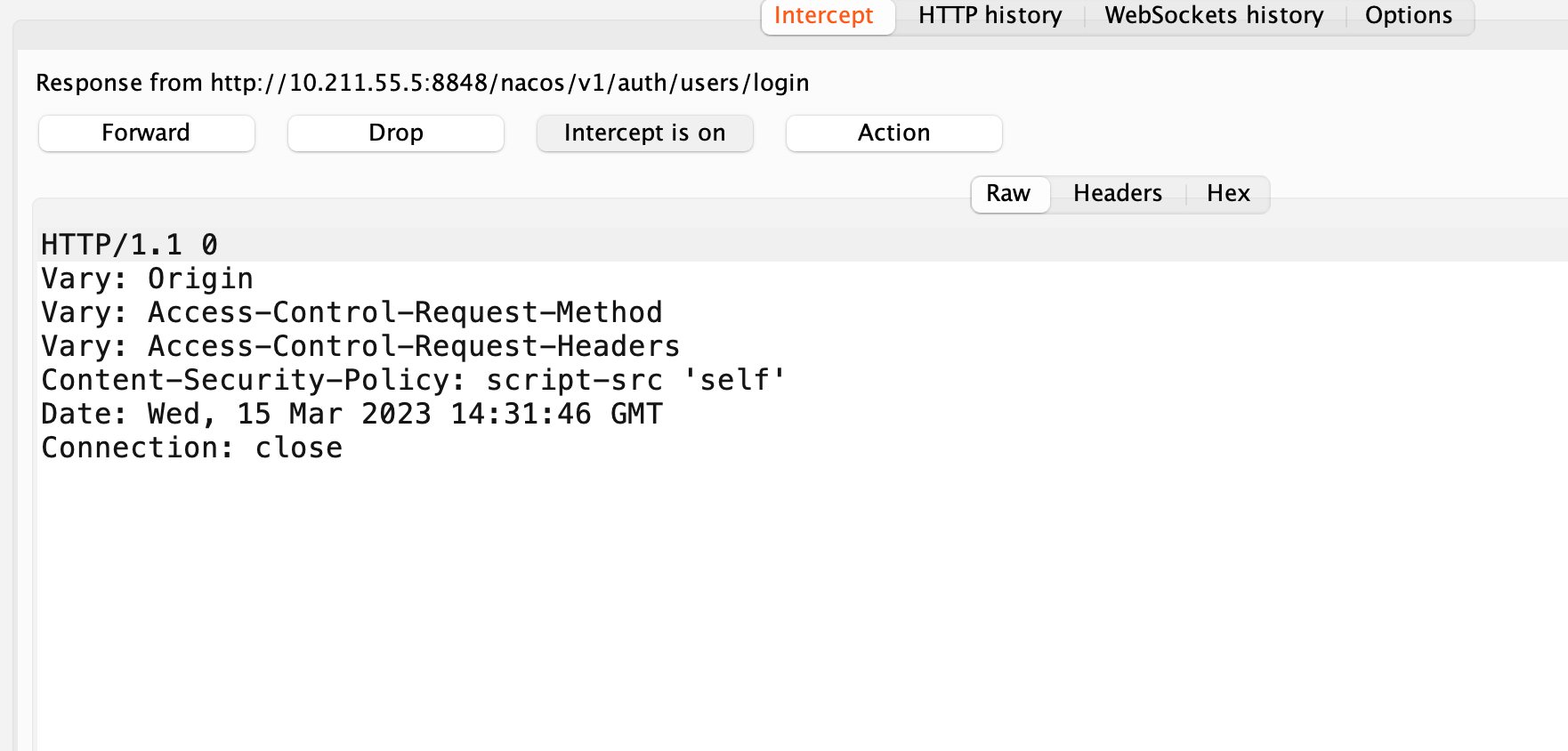The width and height of the screenshot is (1568, 751).
Task: Show the Headers view tab
Action: [x=1118, y=194]
